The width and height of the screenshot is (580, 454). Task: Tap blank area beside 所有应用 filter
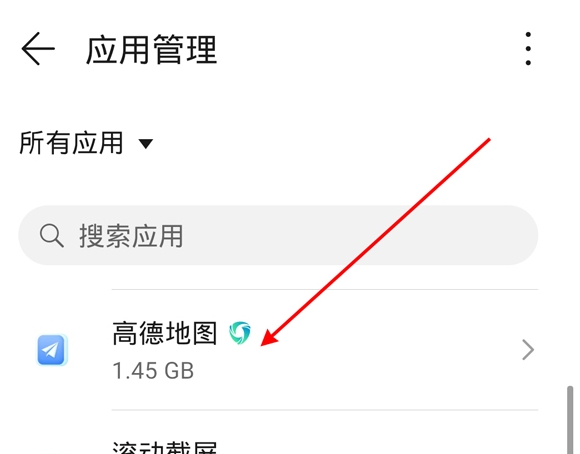[296, 144]
